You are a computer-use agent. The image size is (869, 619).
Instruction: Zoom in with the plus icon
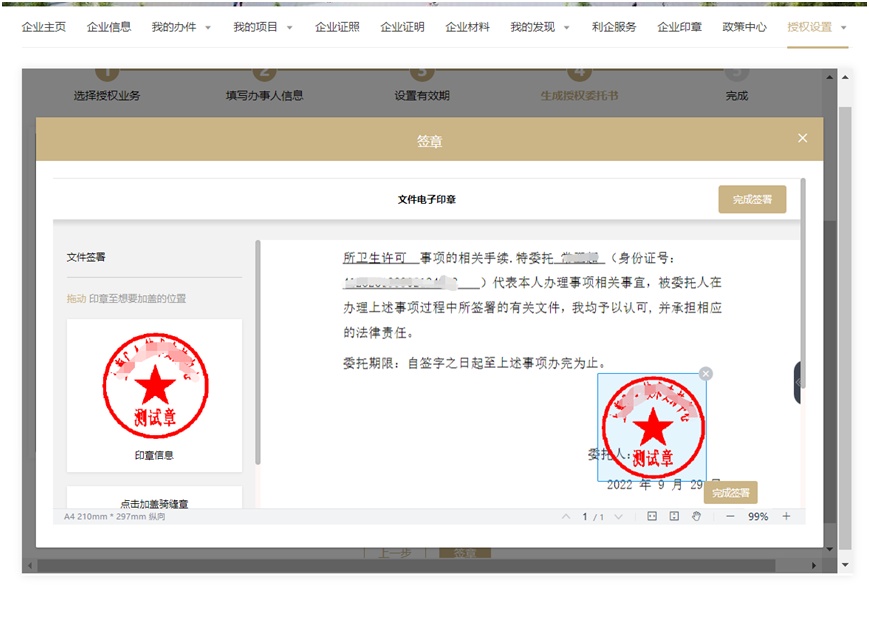[x=786, y=516]
